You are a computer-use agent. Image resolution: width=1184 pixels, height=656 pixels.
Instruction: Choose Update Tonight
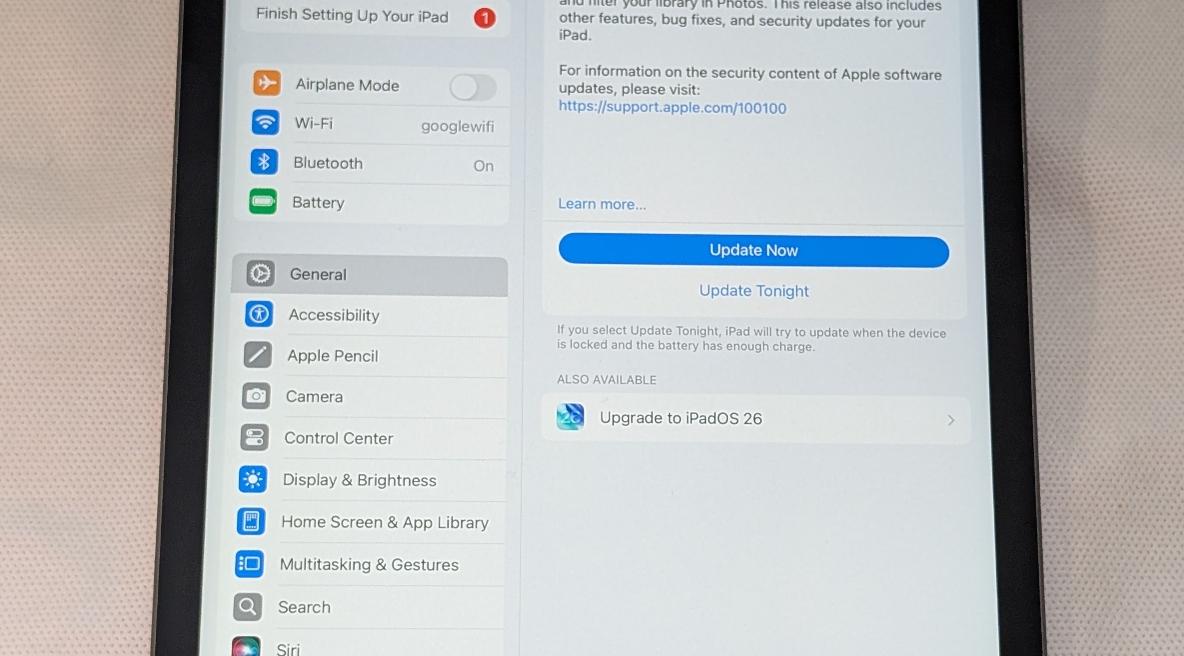coord(754,291)
